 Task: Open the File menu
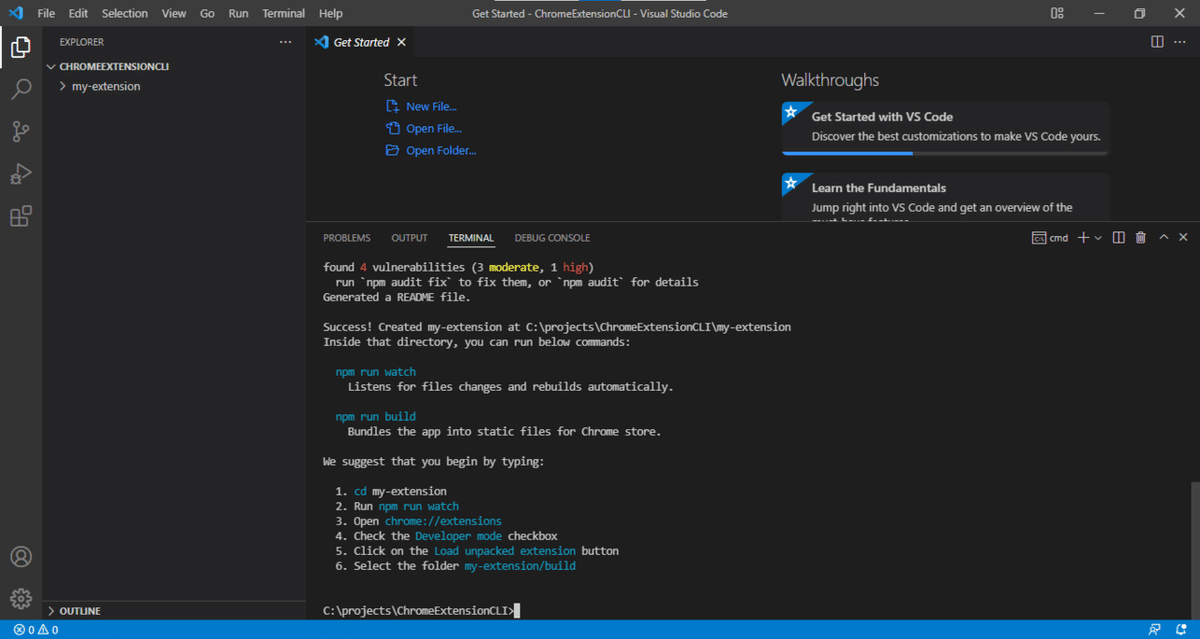pyautogui.click(x=46, y=13)
